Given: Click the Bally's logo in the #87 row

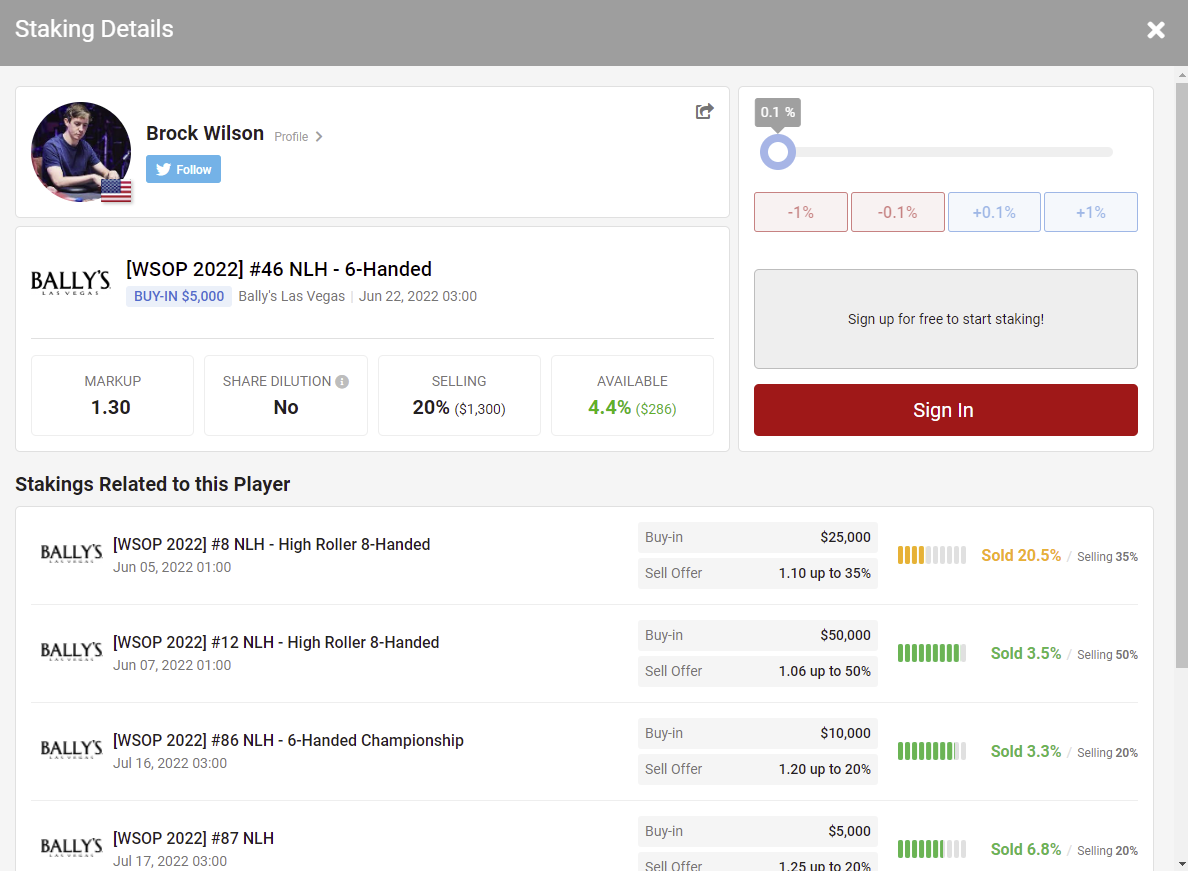Looking at the screenshot, I should click(71, 848).
